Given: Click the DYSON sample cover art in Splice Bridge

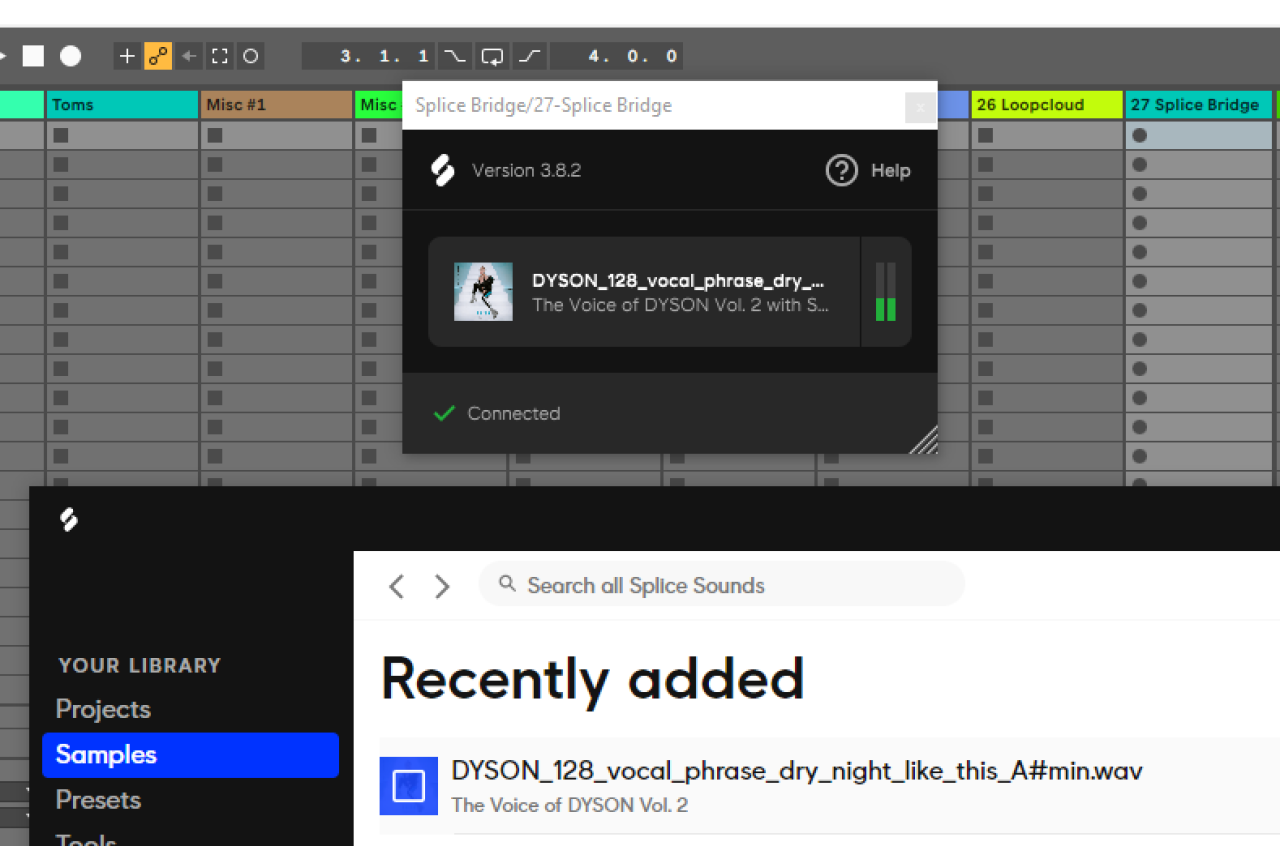Looking at the screenshot, I should coord(483,292).
